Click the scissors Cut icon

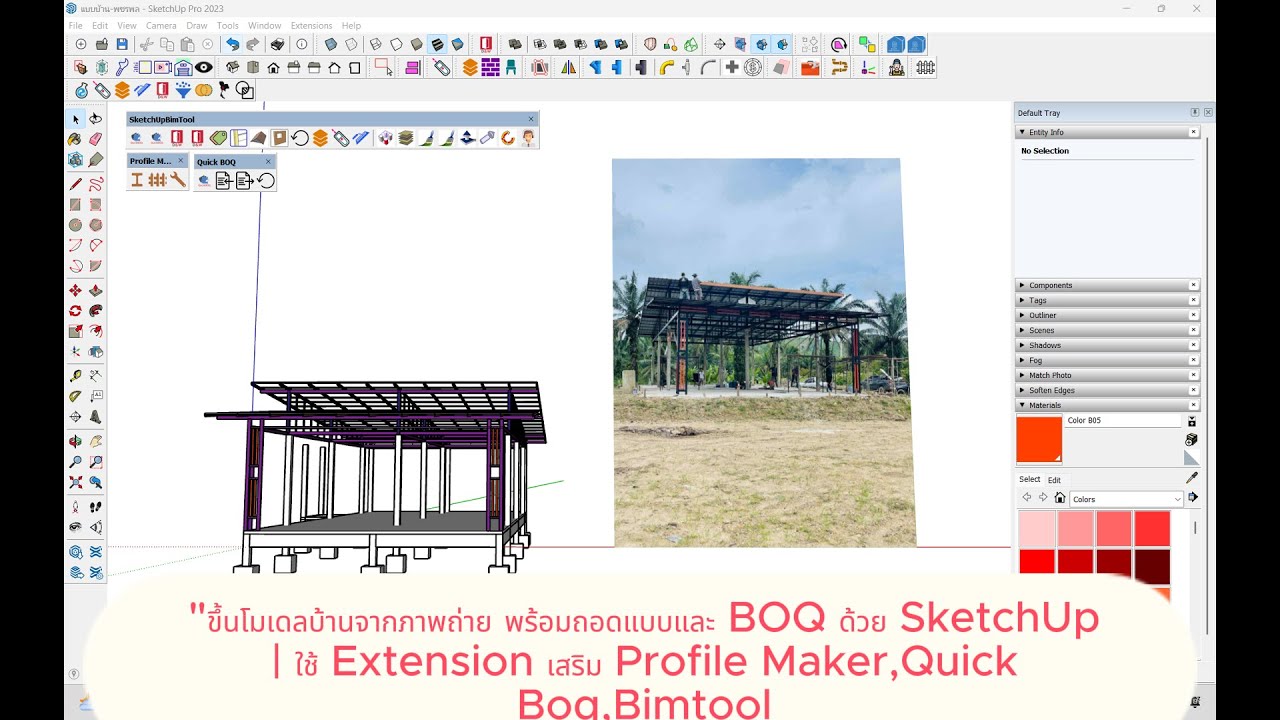(146, 44)
